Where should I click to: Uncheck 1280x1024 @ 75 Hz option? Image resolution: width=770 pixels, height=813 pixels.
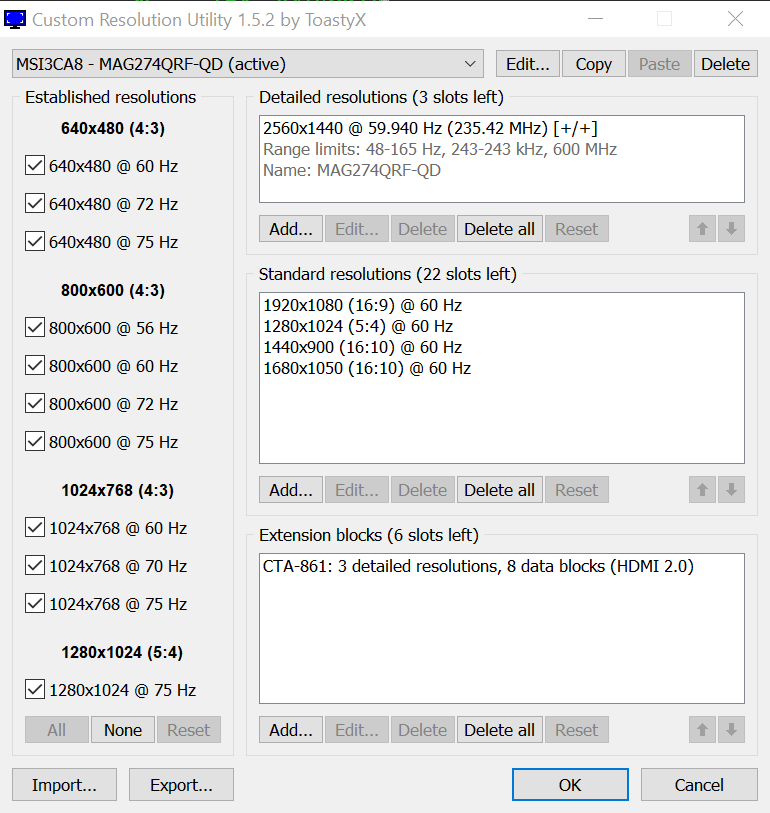click(x=35, y=690)
